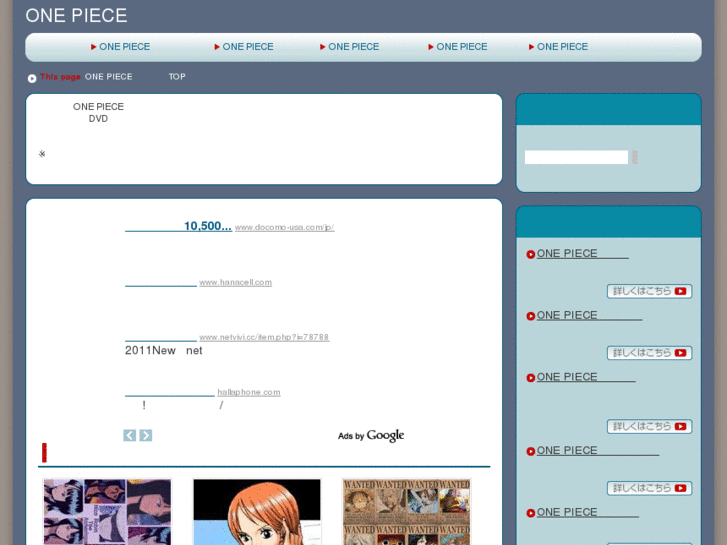
Task: Open the orange-haired girl thumbnail
Action: 257,512
